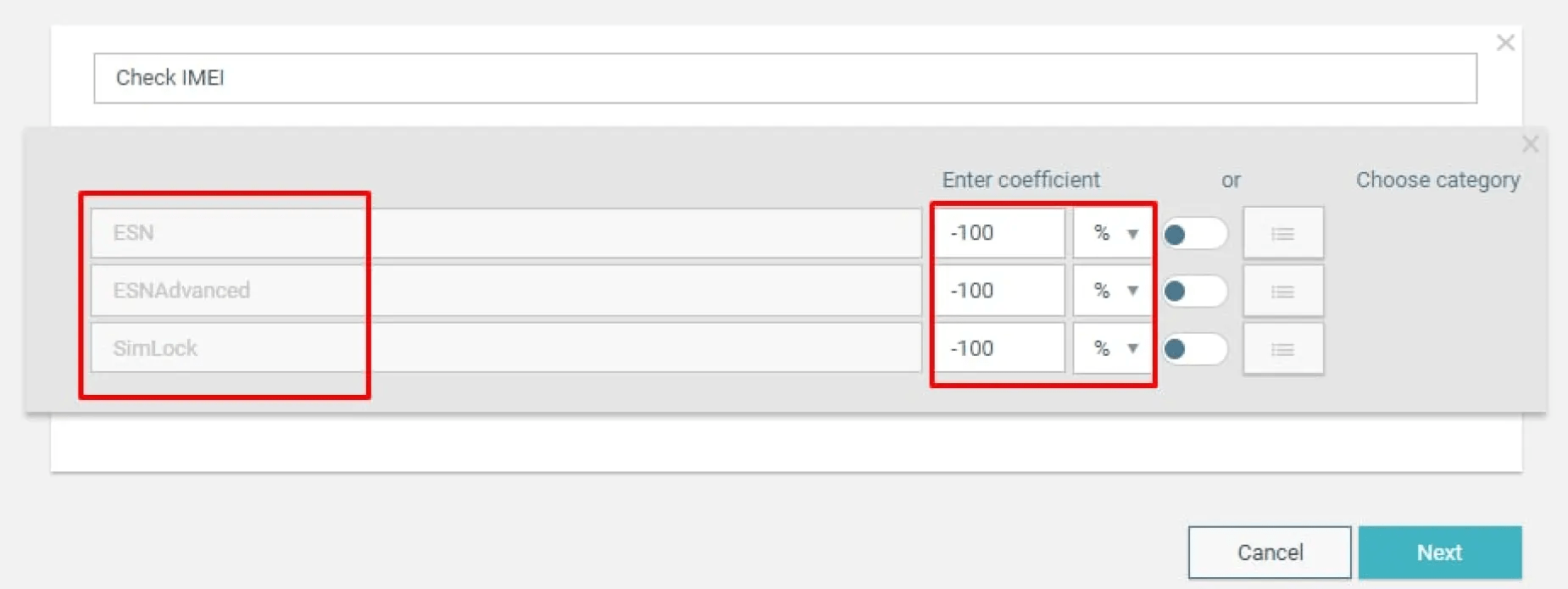The height and width of the screenshot is (589, 1568).
Task: Open category list for ESNAdvanced row
Action: tap(1282, 291)
